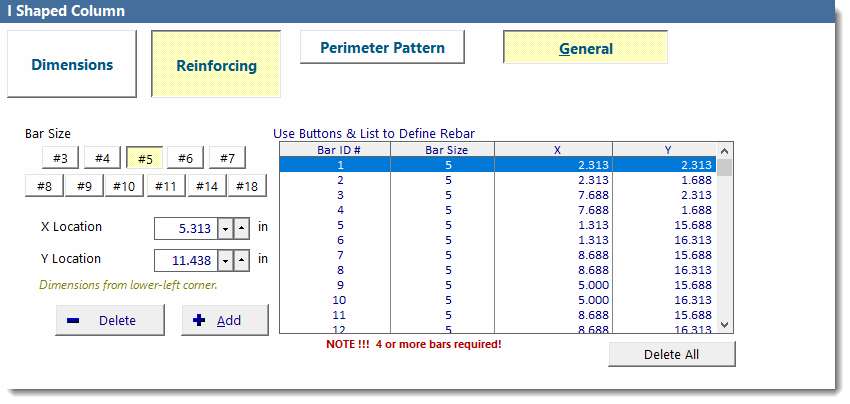The width and height of the screenshot is (850, 404).
Task: Decrease Y Location with down arrow
Action: point(225,261)
